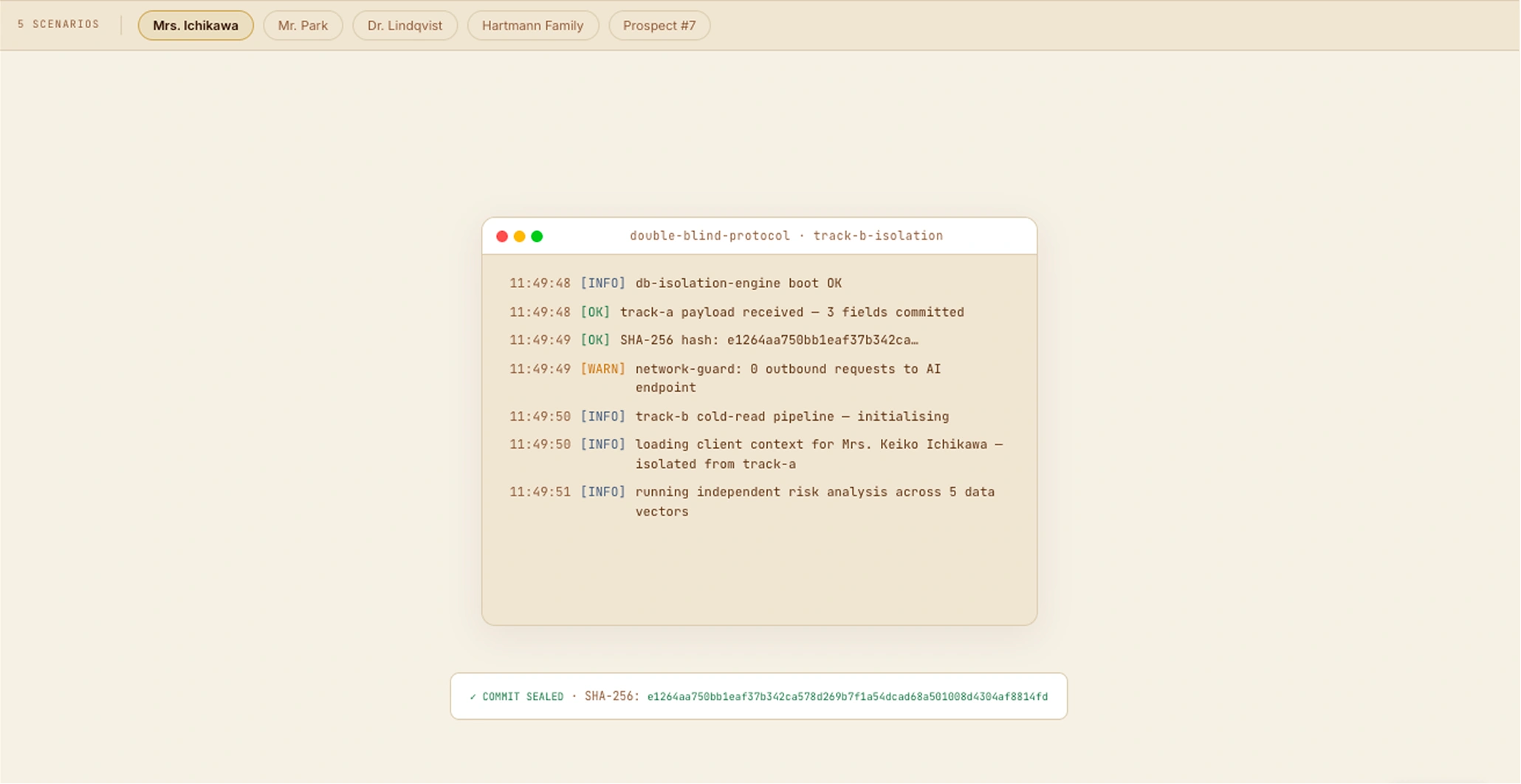Viewport: 1521px width, 784px height.
Task: Click the INFO tag on the cold-read pipeline line
Action: pos(603,416)
